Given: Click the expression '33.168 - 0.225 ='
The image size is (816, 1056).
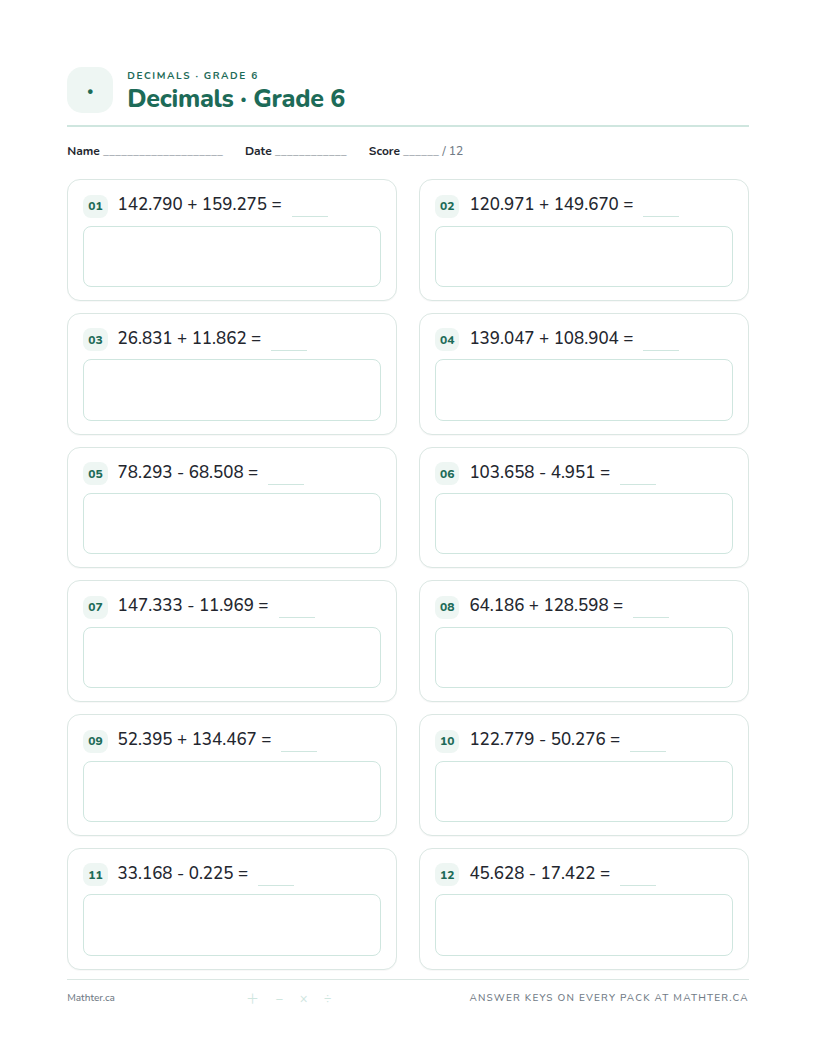Looking at the screenshot, I should 183,873.
